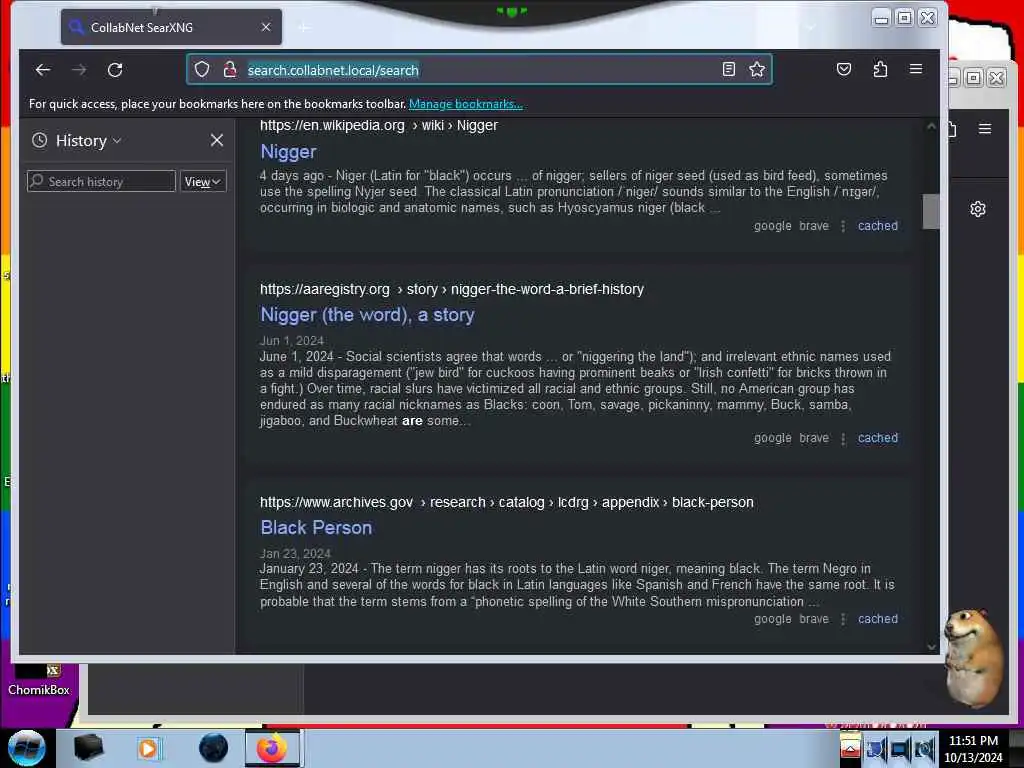Open the Extensions puzzle icon
1024x768 pixels.
coord(880,69)
